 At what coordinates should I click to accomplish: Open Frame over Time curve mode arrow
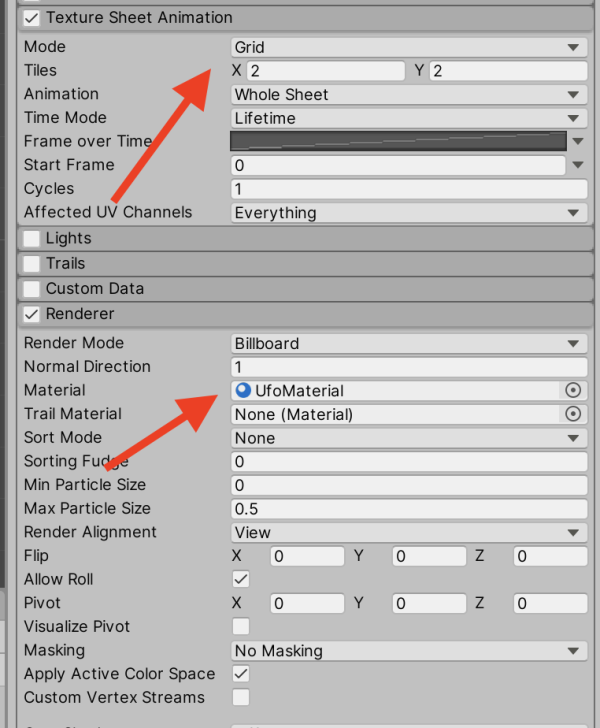coord(577,142)
